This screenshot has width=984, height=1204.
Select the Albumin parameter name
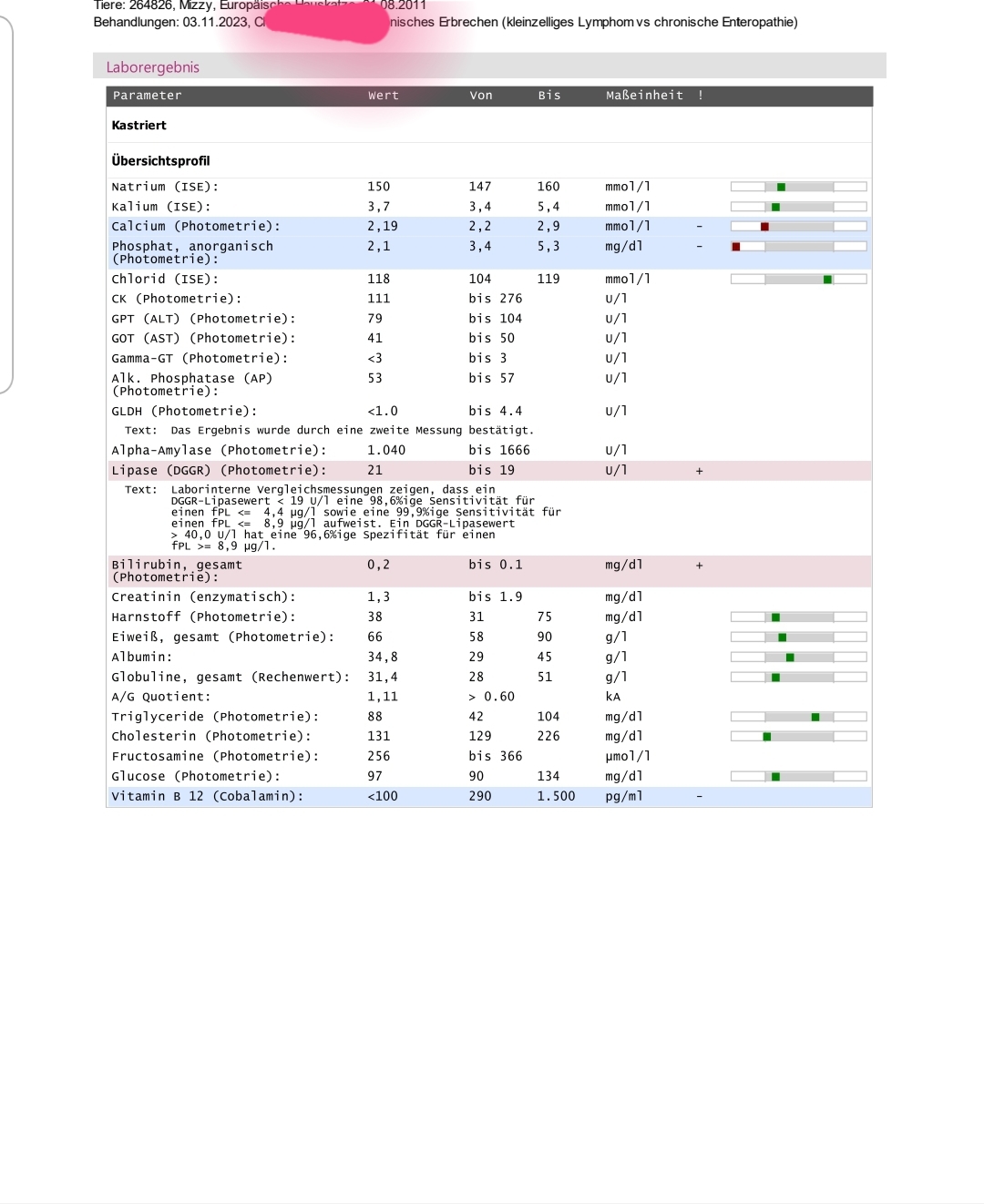(x=141, y=658)
